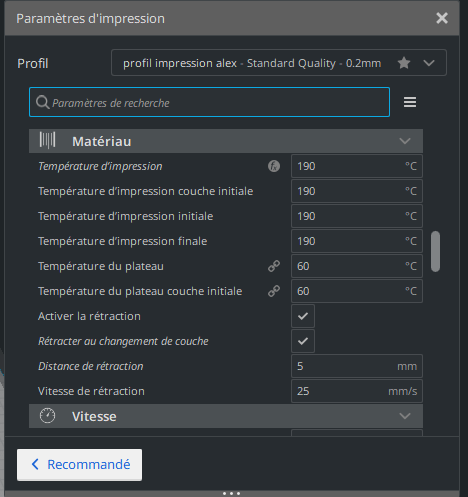Click the Température d'impression initiale label
This screenshot has height=497, width=468.
point(125,216)
